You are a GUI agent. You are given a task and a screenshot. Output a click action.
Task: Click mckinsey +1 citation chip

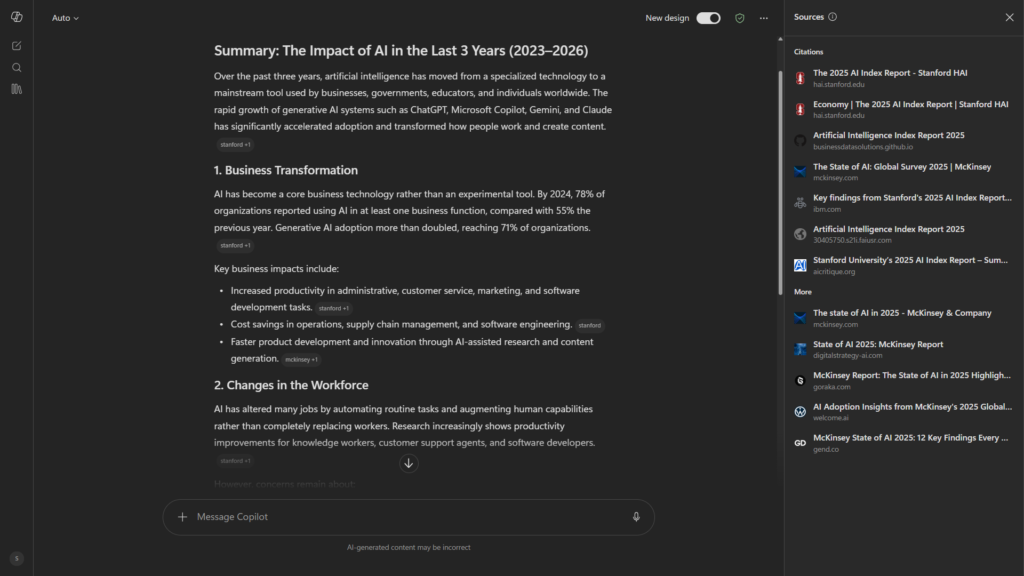[x=301, y=359]
